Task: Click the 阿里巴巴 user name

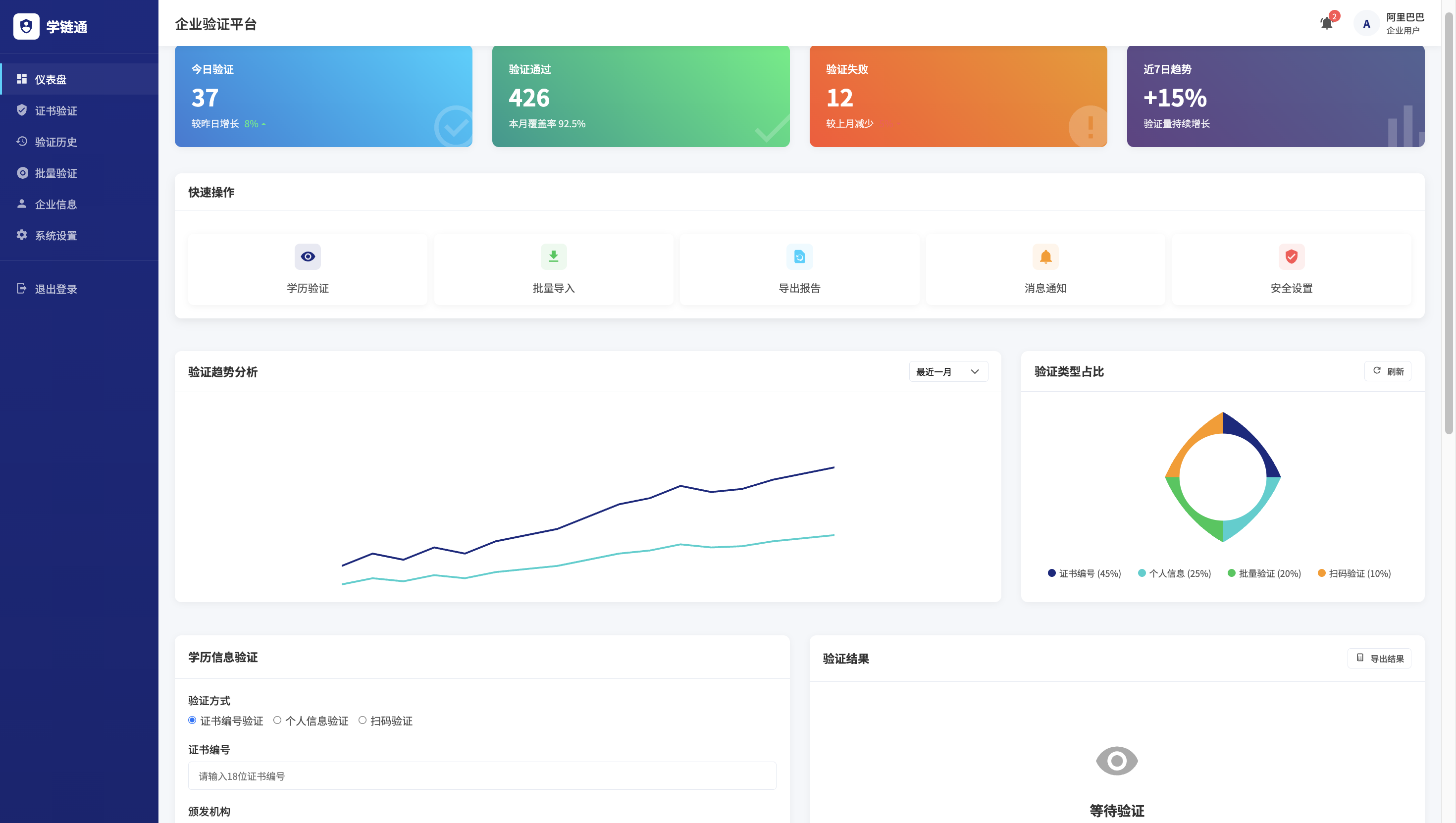Action: pos(1405,17)
